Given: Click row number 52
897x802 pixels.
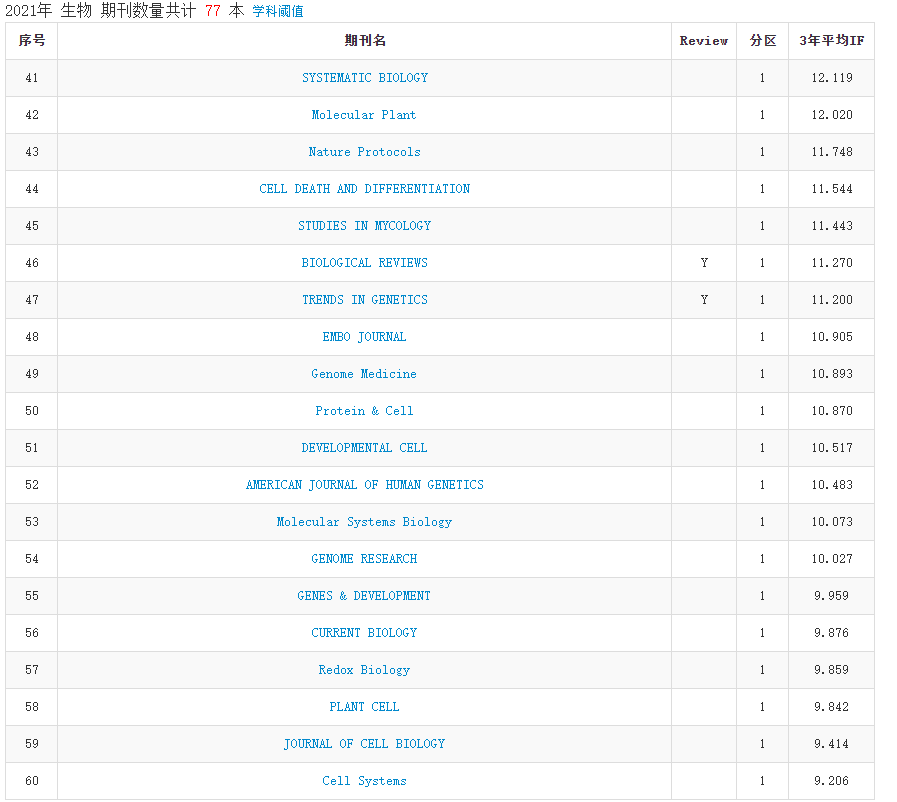Looking at the screenshot, I should [x=32, y=485].
